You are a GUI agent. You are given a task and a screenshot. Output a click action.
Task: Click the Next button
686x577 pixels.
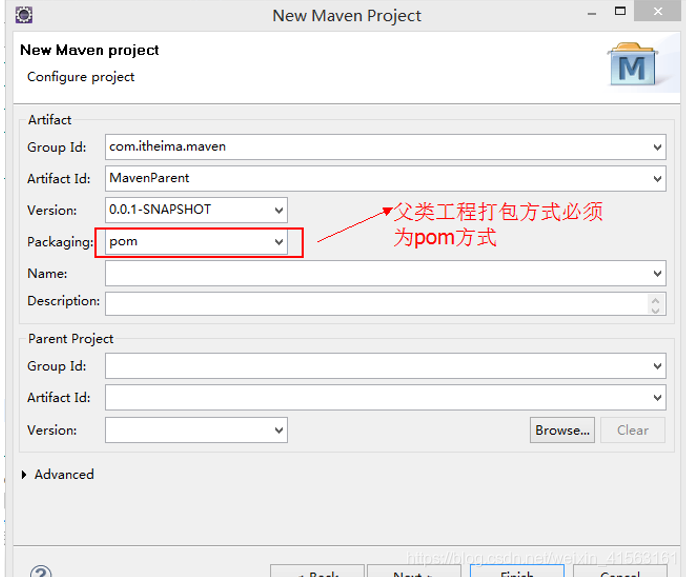414,571
